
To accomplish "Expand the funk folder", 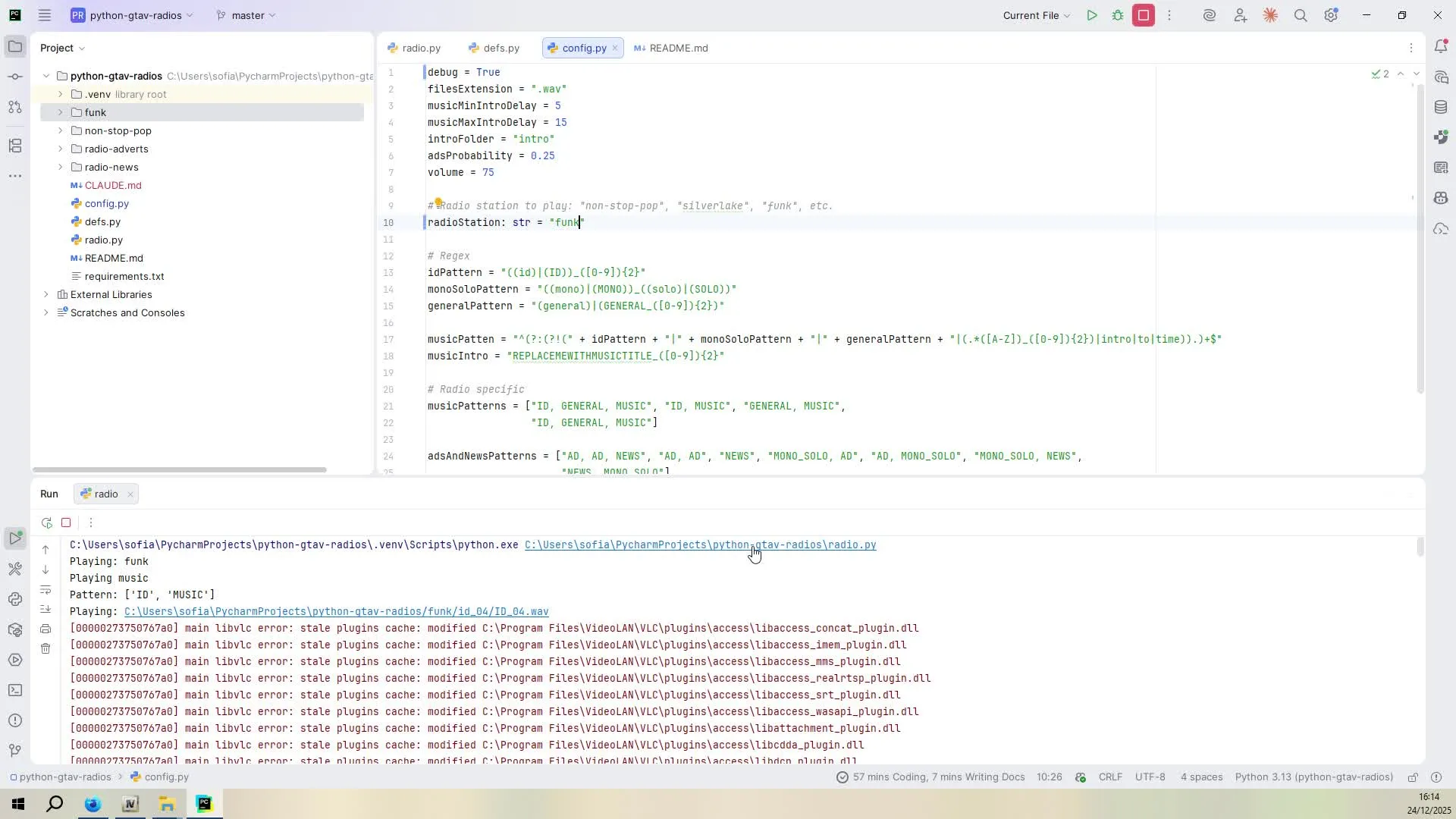I will (x=61, y=112).
